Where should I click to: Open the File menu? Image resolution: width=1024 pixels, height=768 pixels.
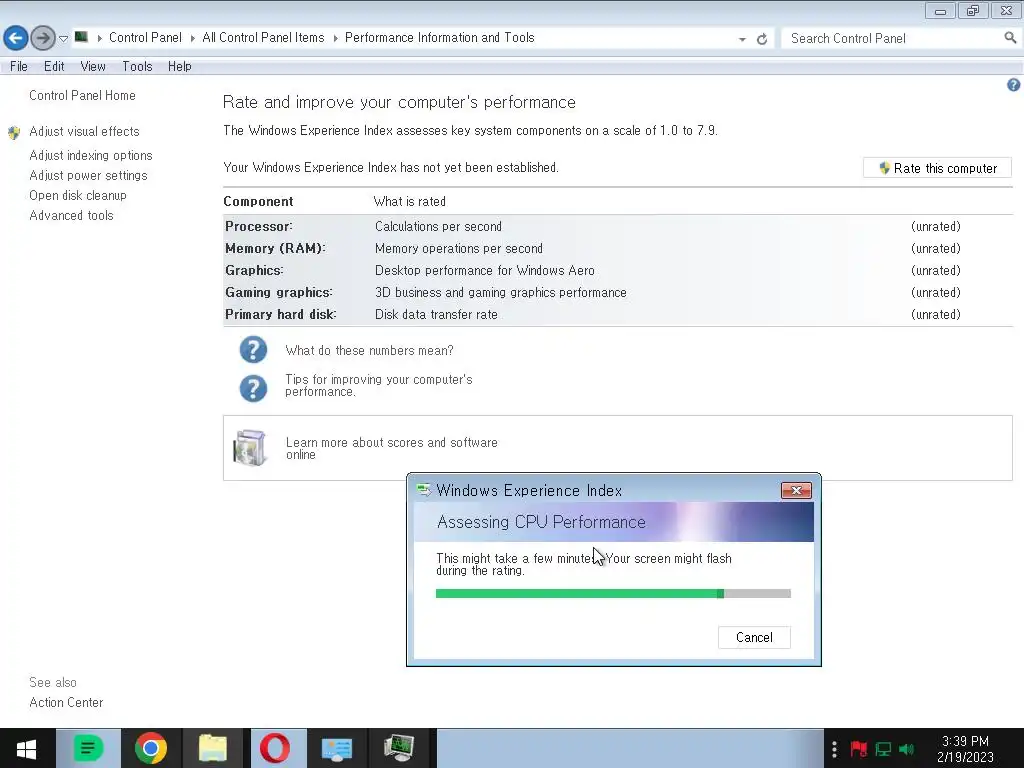18,67
